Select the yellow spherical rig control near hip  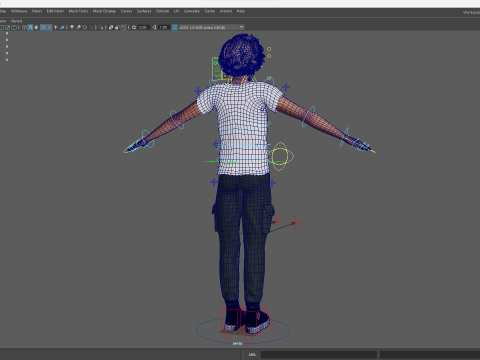pos(281,156)
